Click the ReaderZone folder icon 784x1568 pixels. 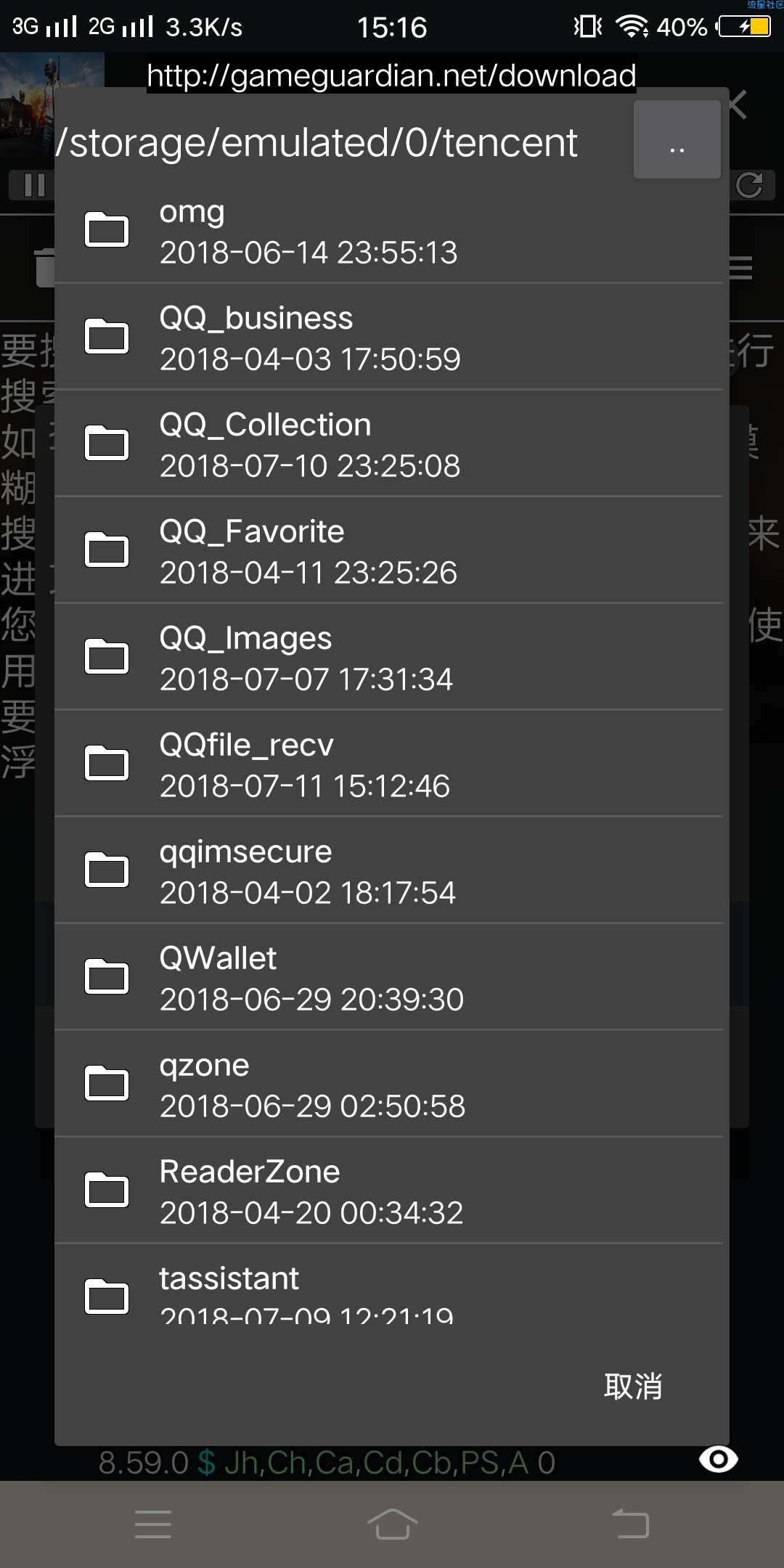[107, 1191]
